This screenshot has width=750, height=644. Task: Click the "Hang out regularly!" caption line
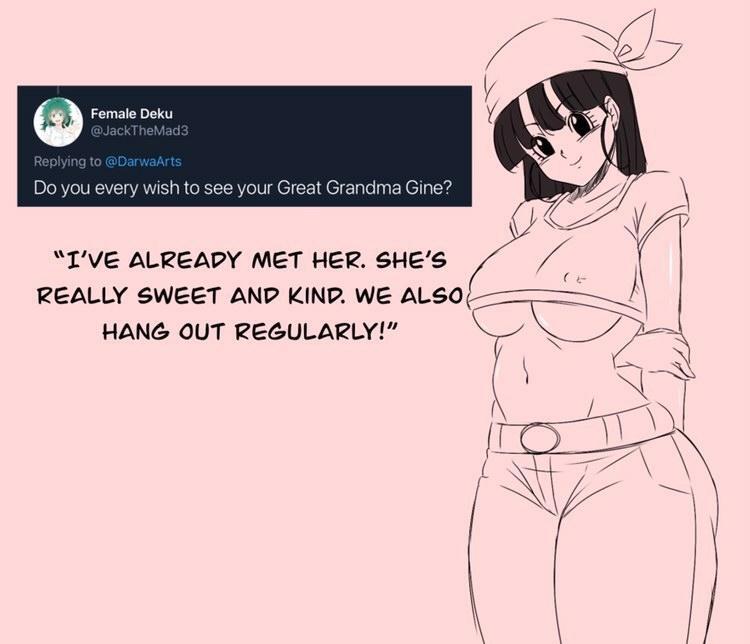pos(251,331)
